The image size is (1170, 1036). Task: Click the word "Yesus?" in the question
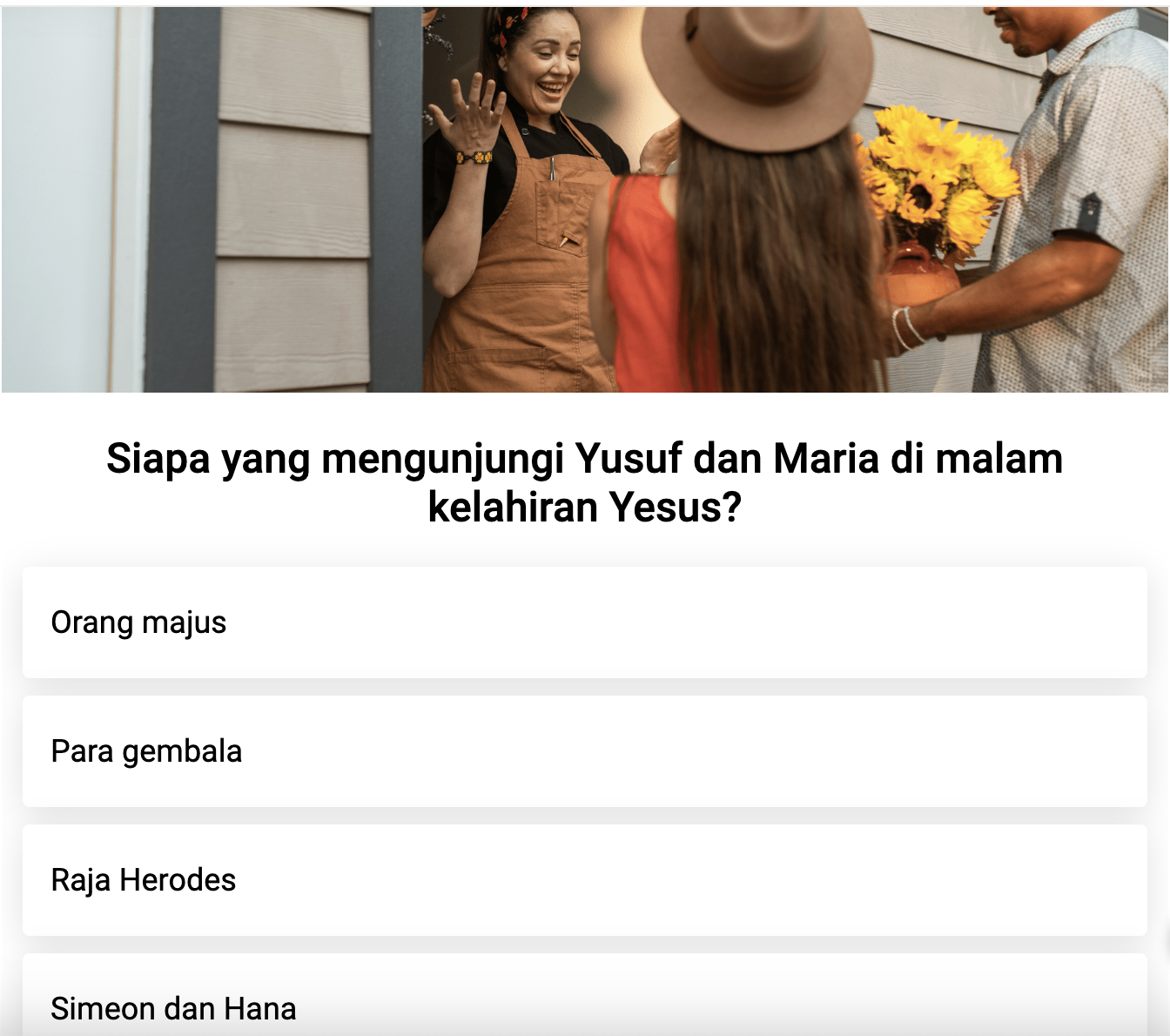(675, 507)
